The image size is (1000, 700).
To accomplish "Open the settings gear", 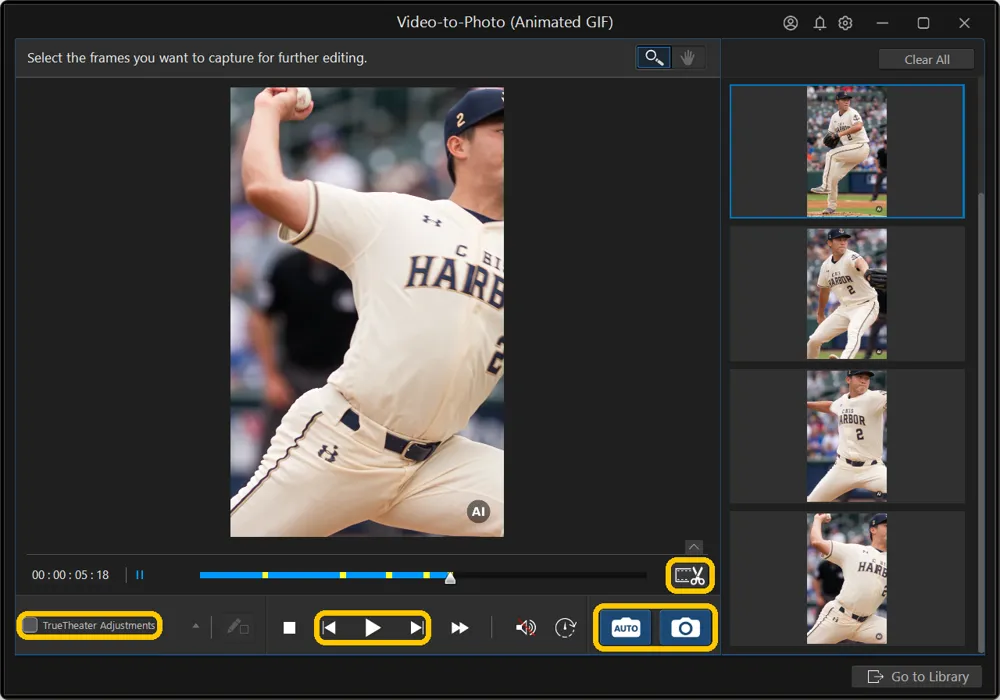I will tap(846, 23).
